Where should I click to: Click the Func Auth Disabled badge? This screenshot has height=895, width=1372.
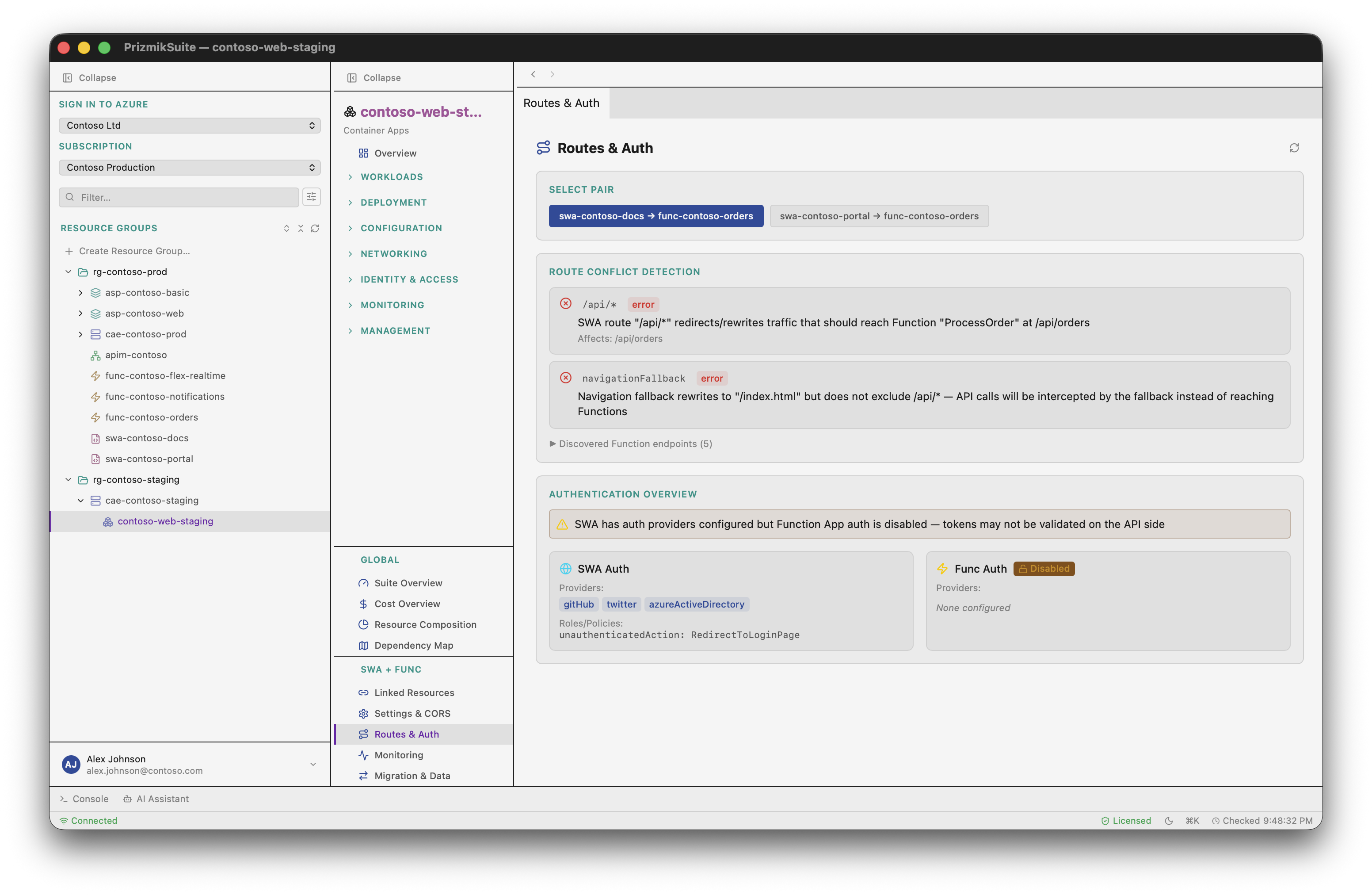point(1044,569)
